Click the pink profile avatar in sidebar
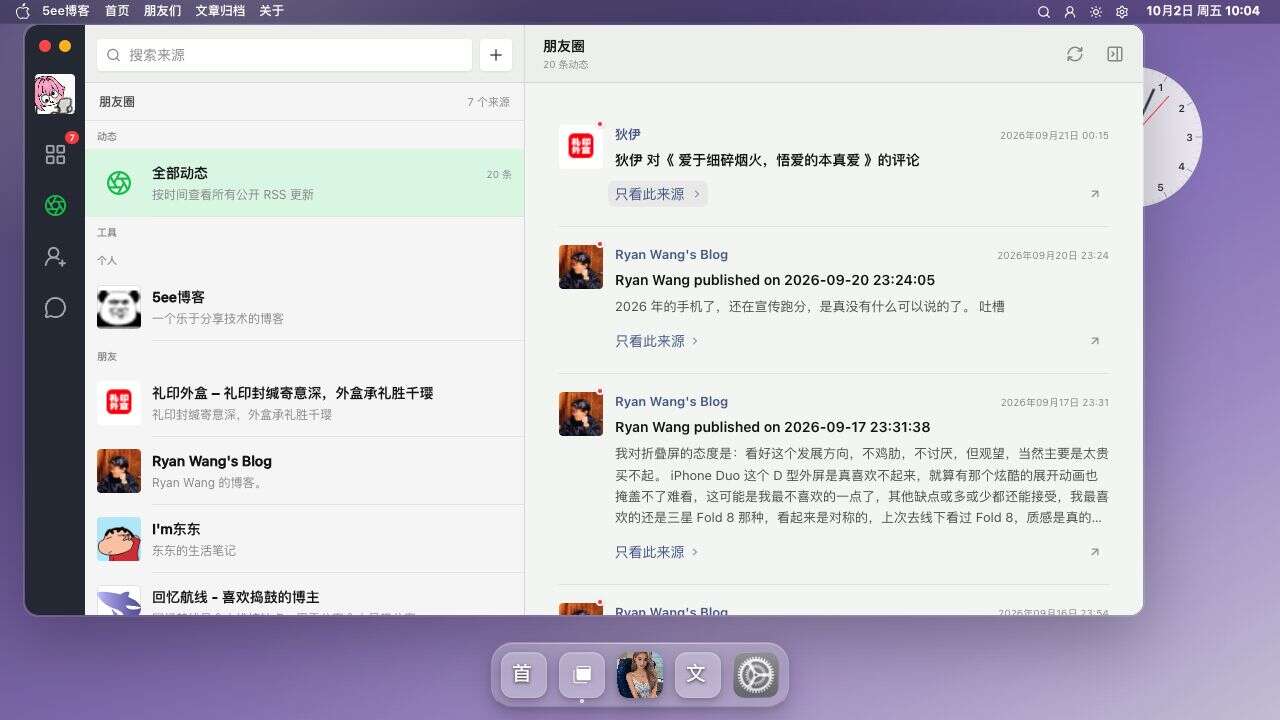The height and width of the screenshot is (720, 1280). (55, 94)
